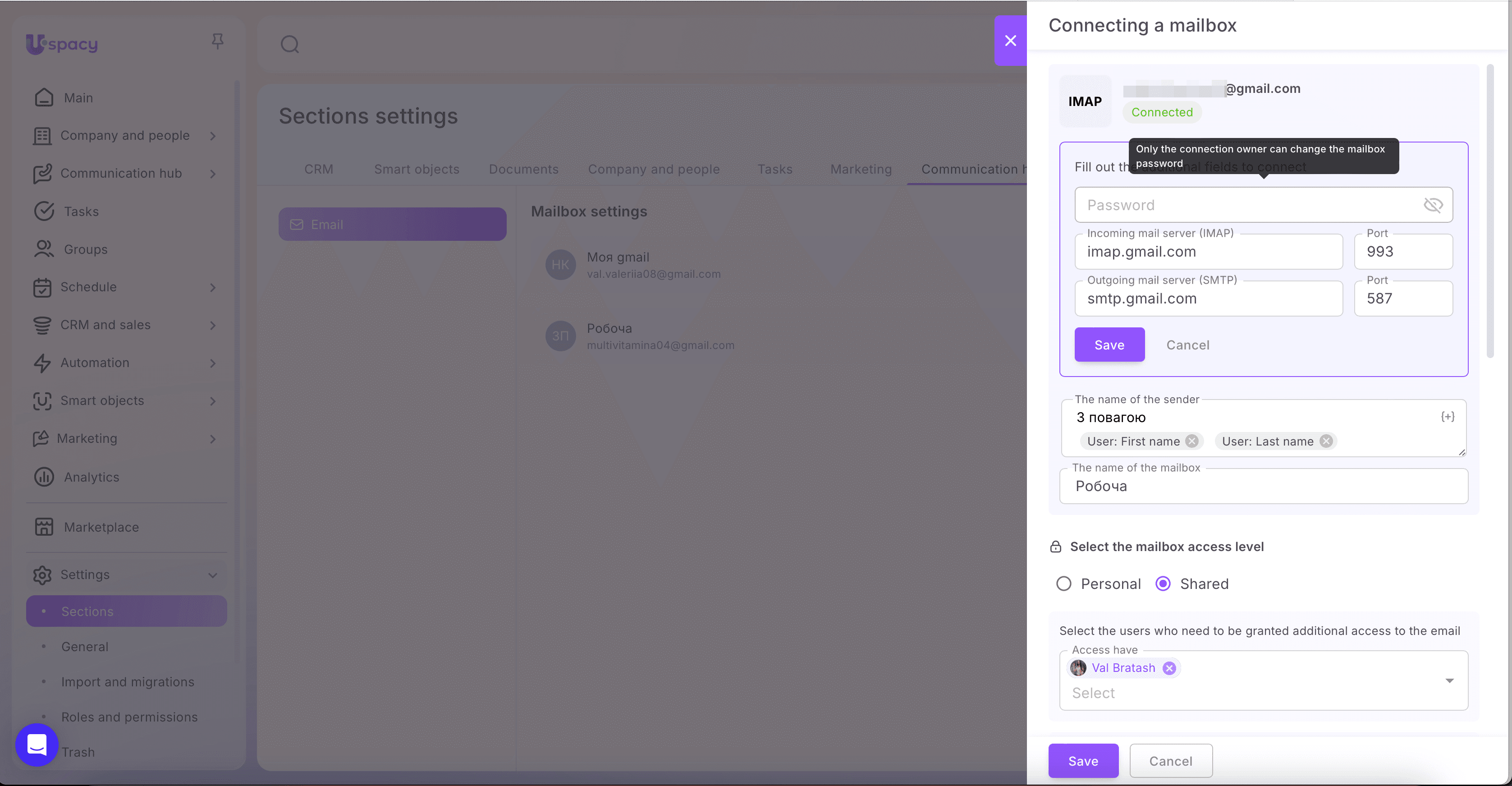Click the Smart objects icon

(x=42, y=400)
